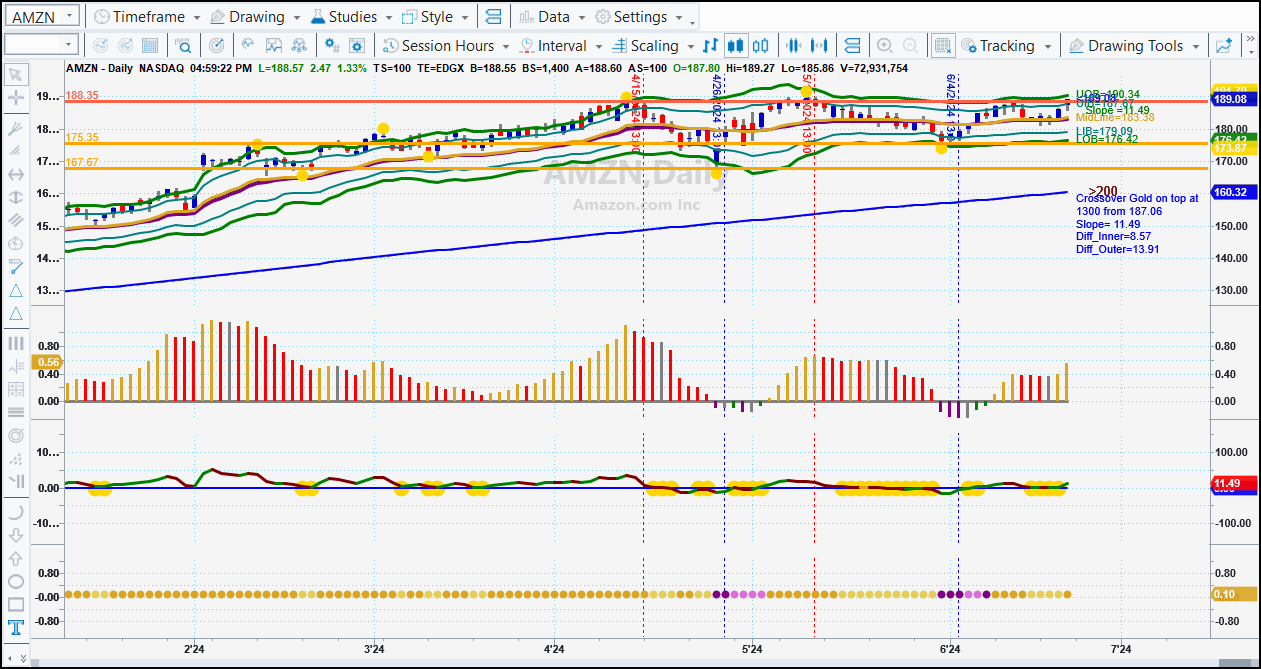This screenshot has width=1261, height=669.
Task: Click the 167.67 orange level label
Action: 82,162
